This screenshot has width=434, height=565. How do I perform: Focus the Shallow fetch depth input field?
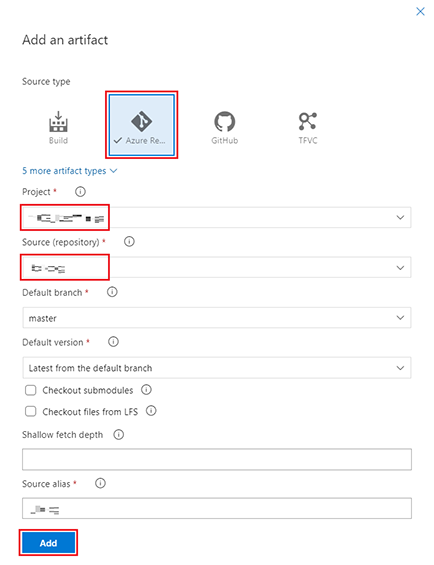[217, 459]
